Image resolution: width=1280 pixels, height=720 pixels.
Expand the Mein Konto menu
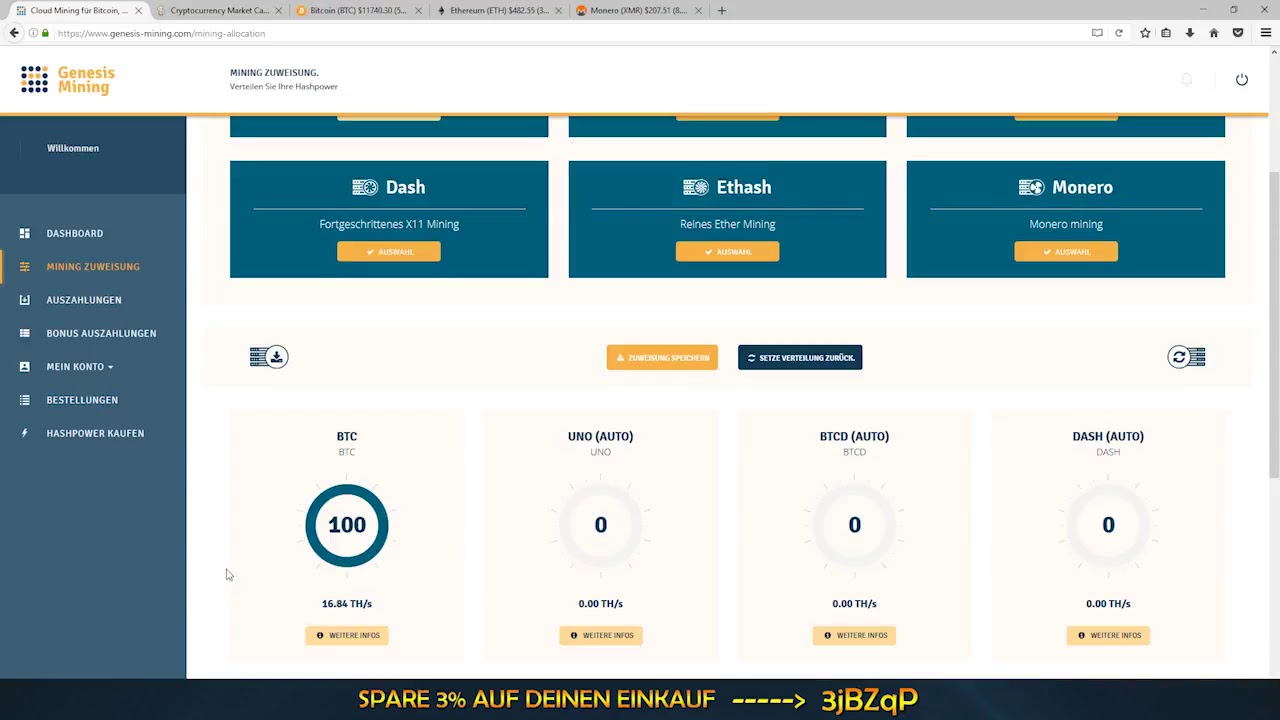79,366
